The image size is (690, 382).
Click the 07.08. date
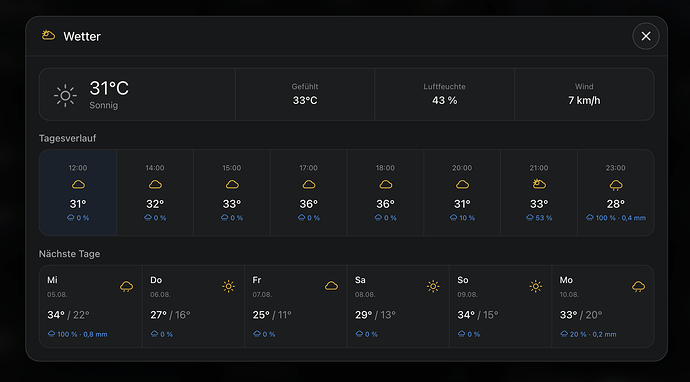tap(262, 294)
